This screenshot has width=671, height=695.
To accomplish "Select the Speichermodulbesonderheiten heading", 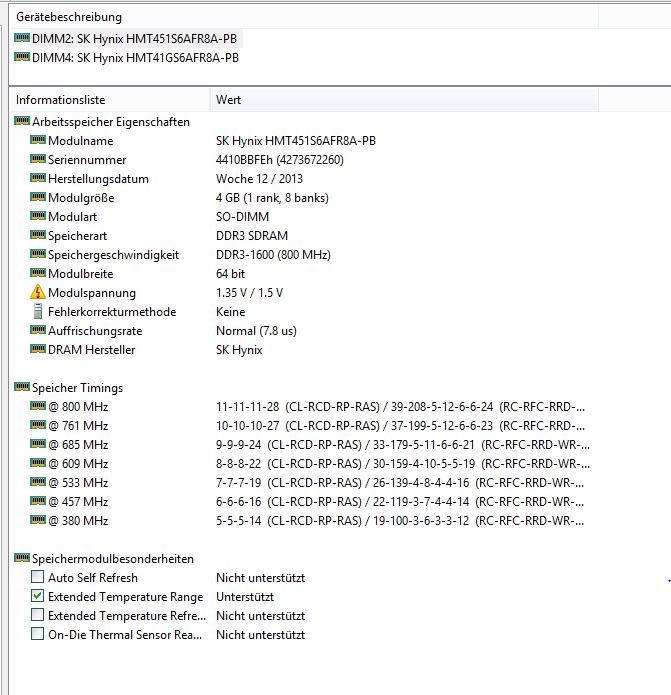I will pyautogui.click(x=113, y=559).
